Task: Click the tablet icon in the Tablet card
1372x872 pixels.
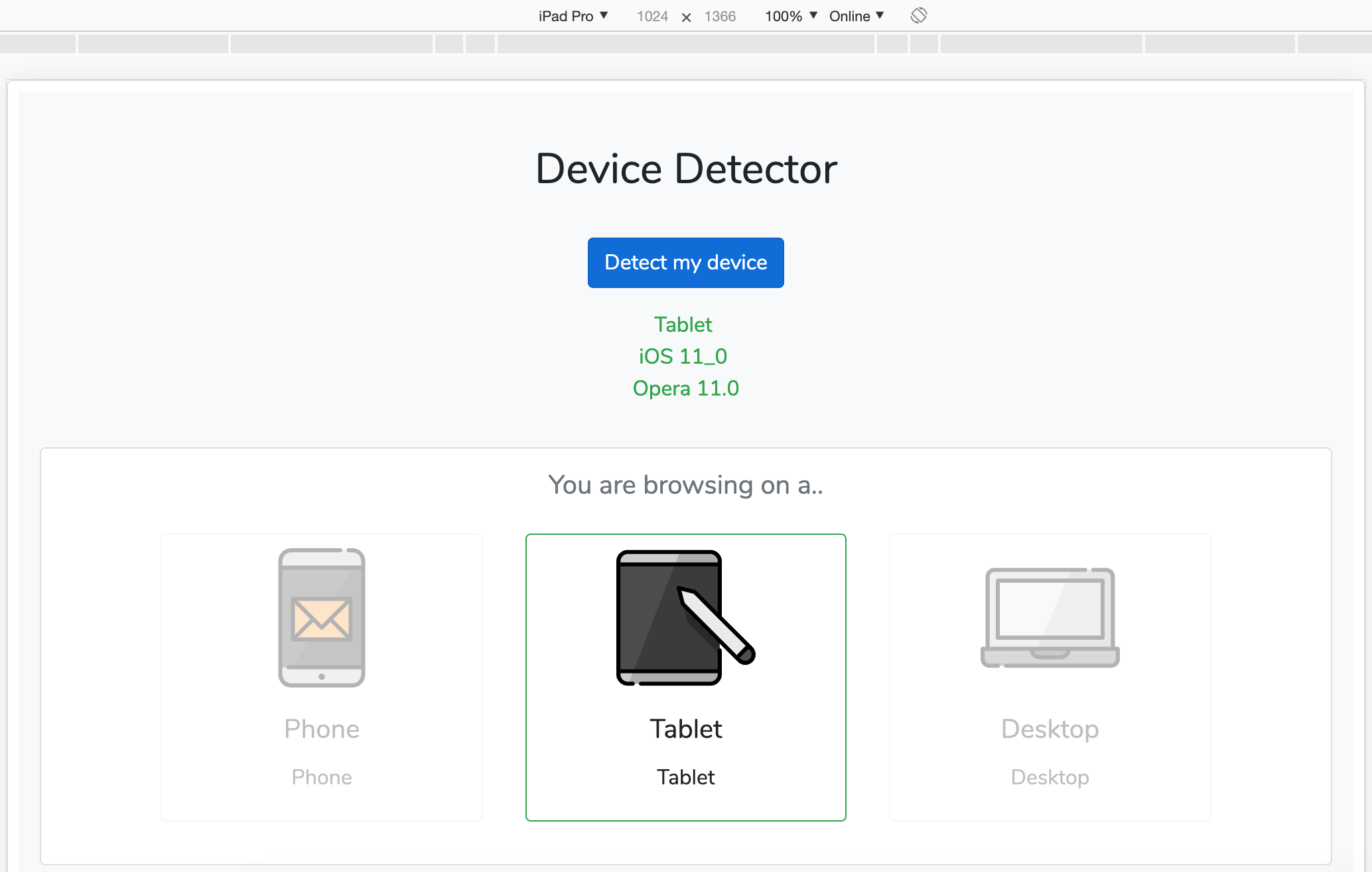Action: [670, 616]
